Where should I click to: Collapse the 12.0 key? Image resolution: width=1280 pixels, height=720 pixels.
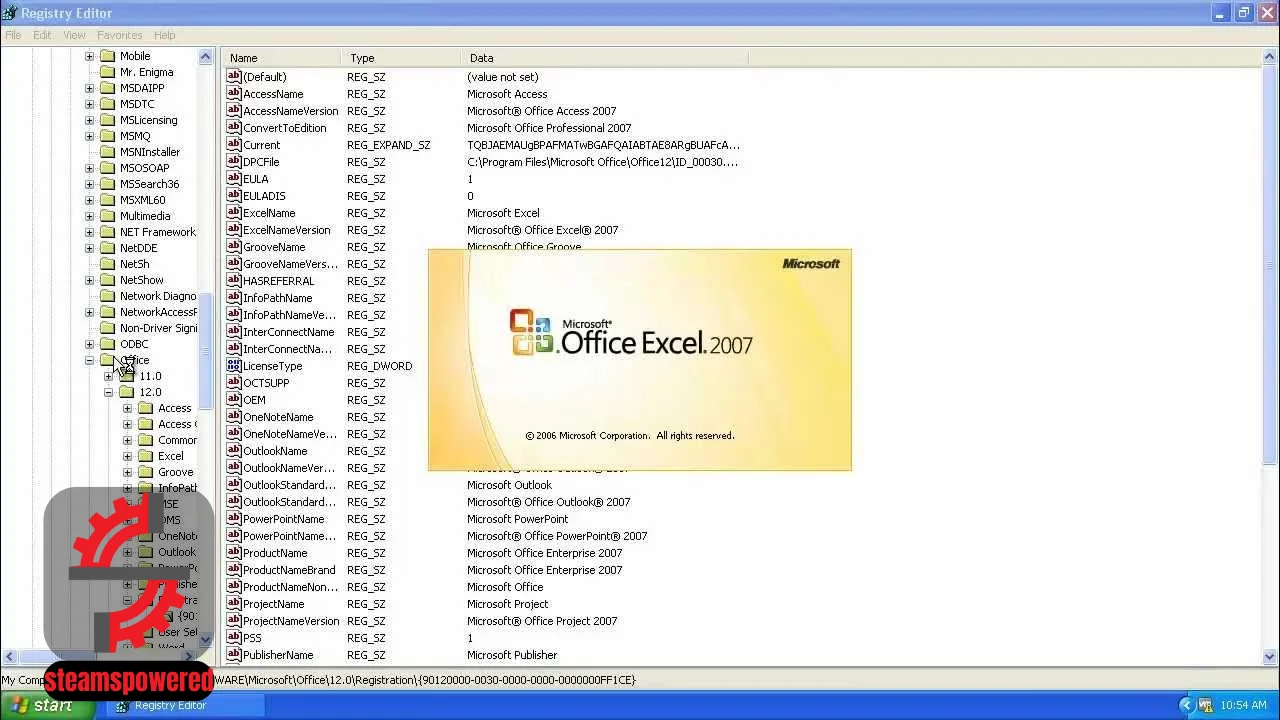tap(108, 392)
